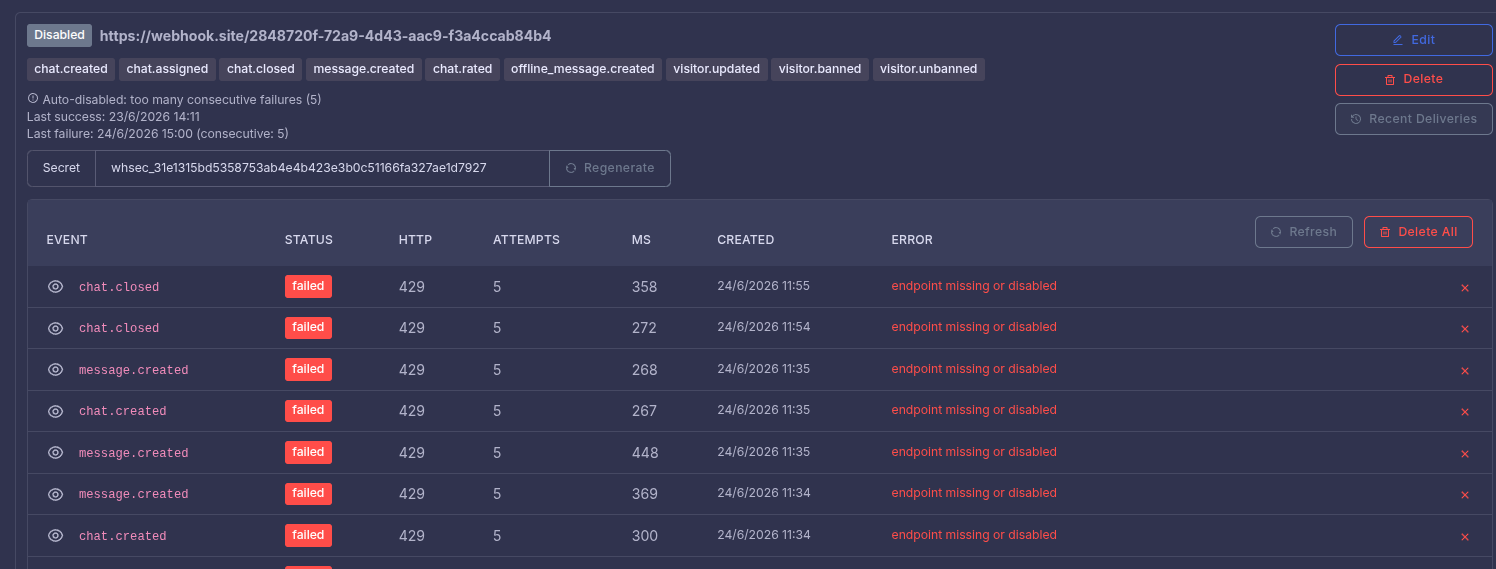Click the MS column header

coord(641,240)
